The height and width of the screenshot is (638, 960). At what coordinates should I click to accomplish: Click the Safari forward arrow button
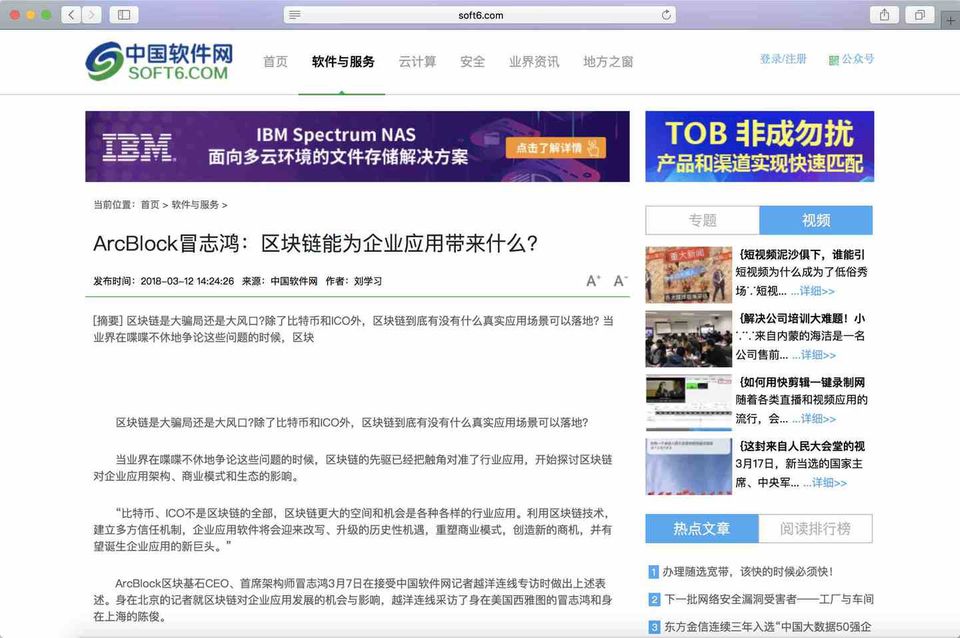(92, 15)
